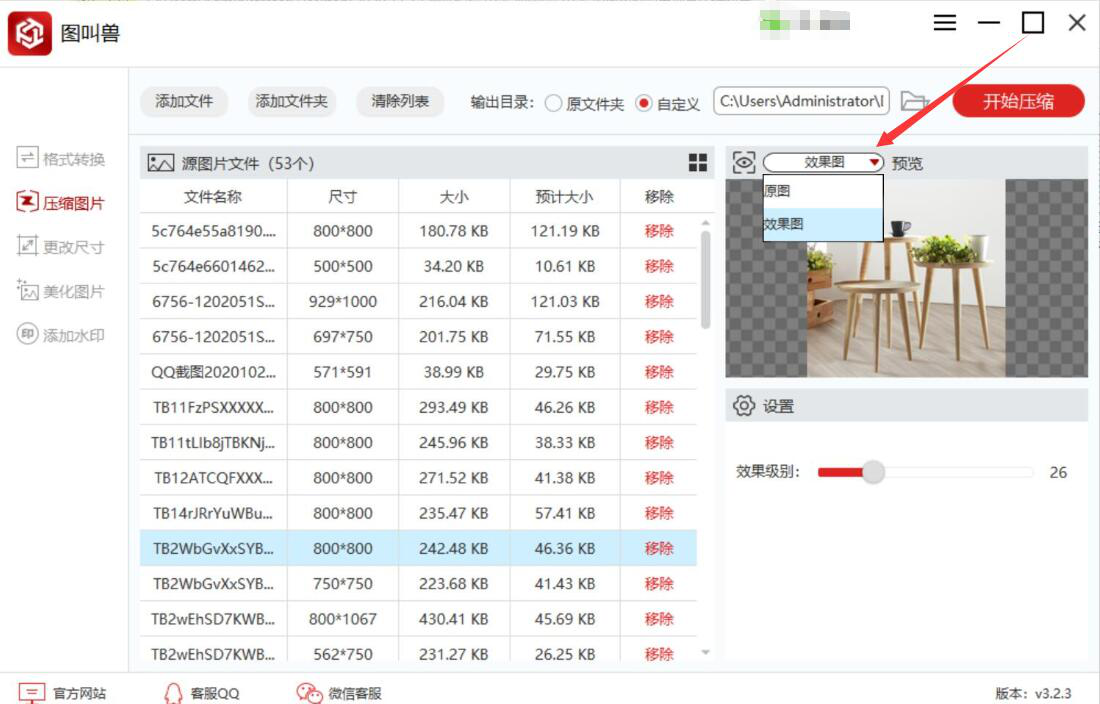Click the file list vertical scrollbar thumb
The height and width of the screenshot is (704, 1100).
coord(705,280)
